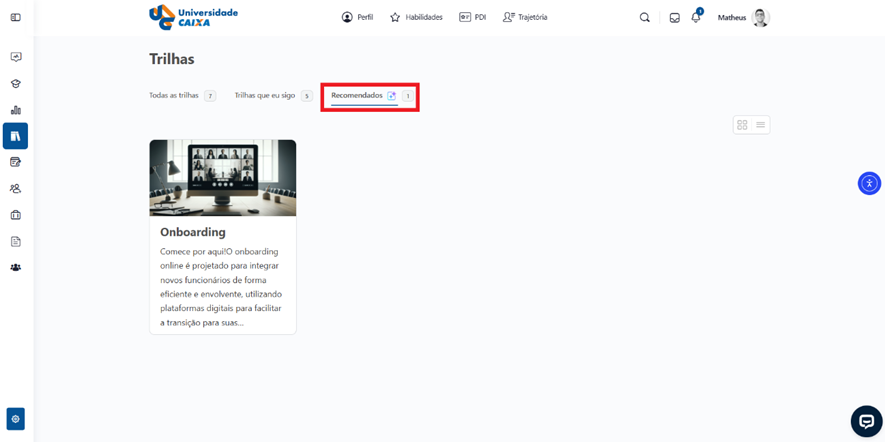
Task: Open the briefcase icon in sidebar
Action: tap(15, 215)
